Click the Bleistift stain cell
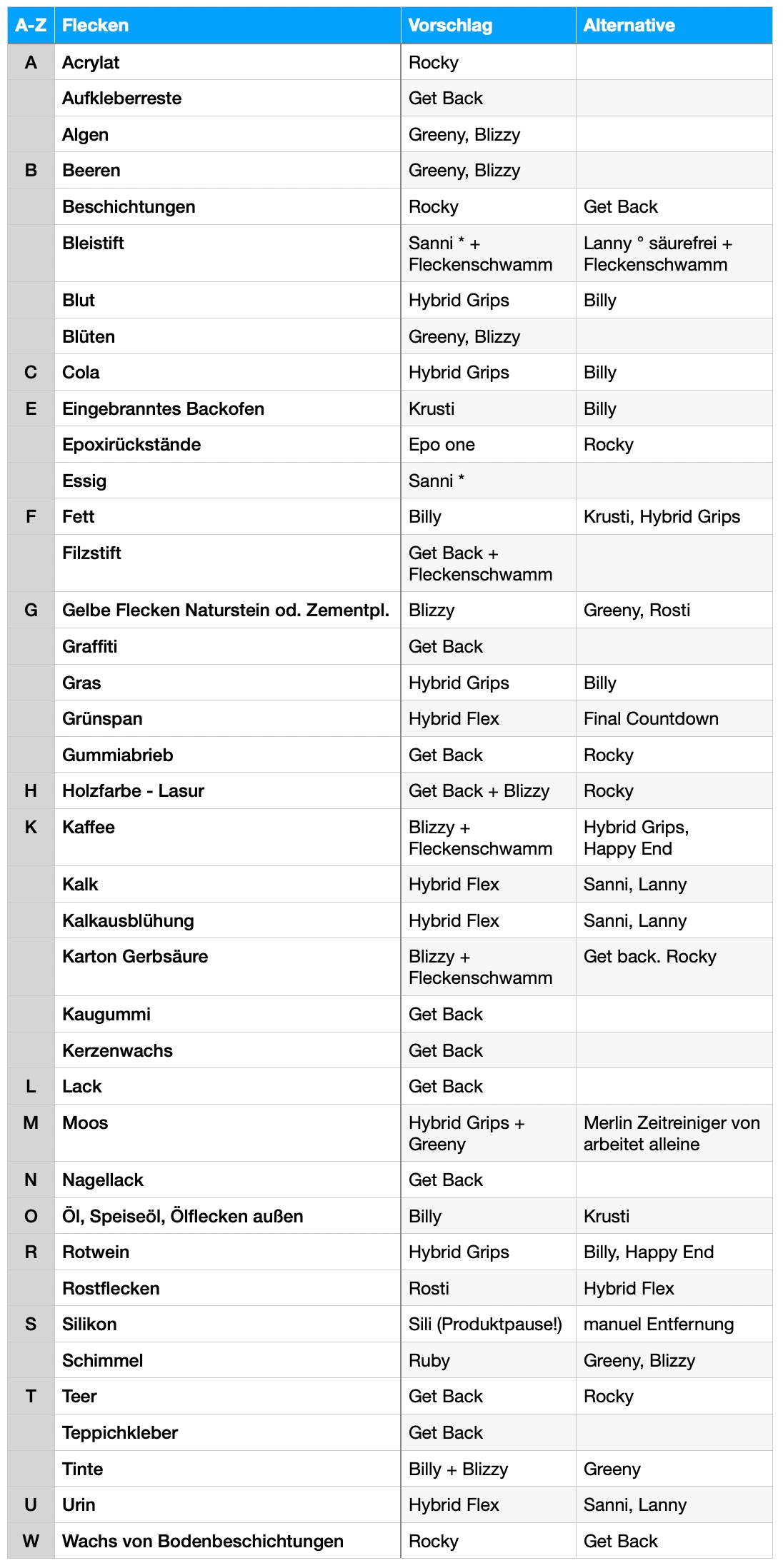The height and width of the screenshot is (1568, 783). point(227,253)
